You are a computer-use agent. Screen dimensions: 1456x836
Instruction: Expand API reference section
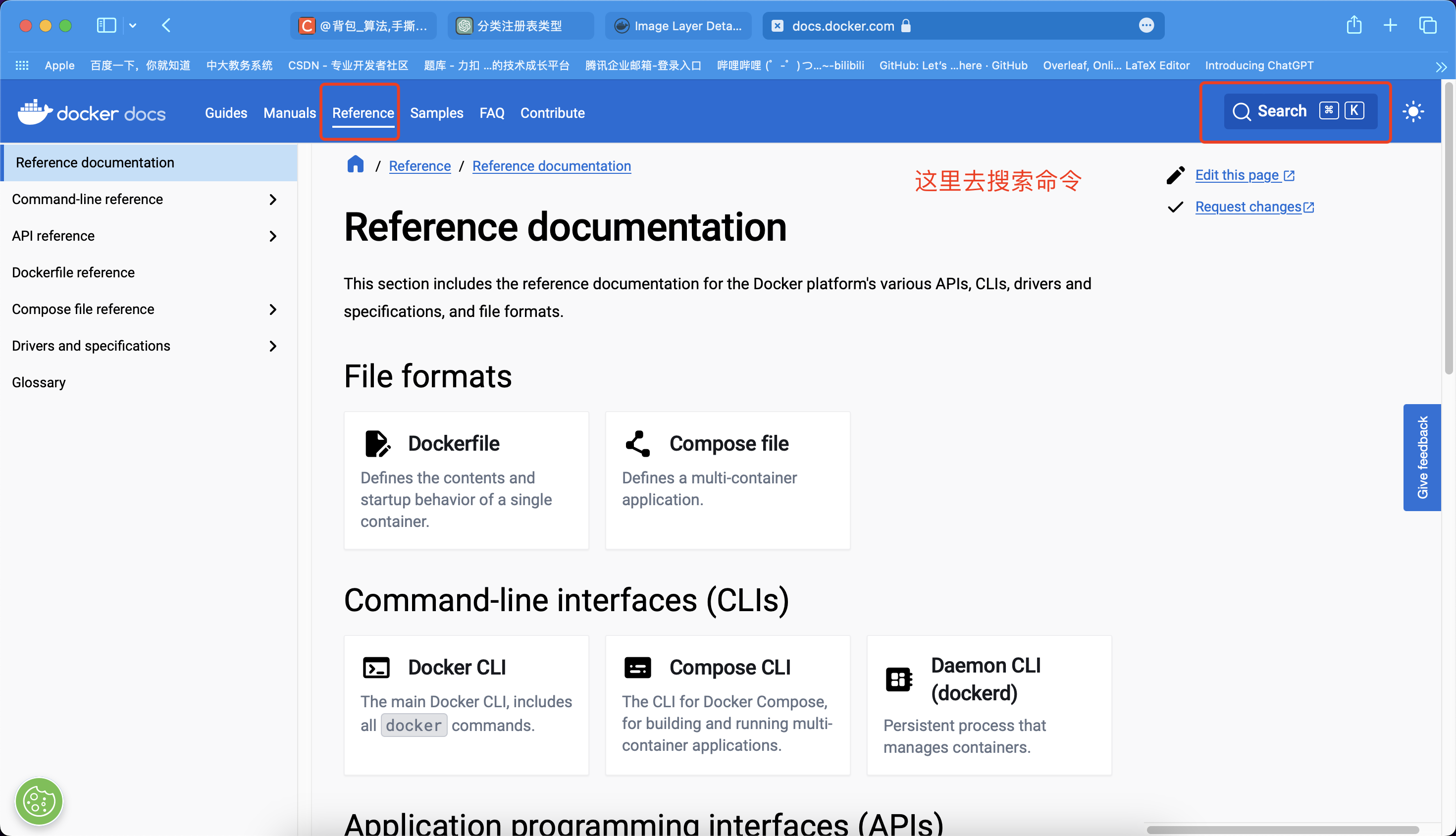(x=273, y=236)
